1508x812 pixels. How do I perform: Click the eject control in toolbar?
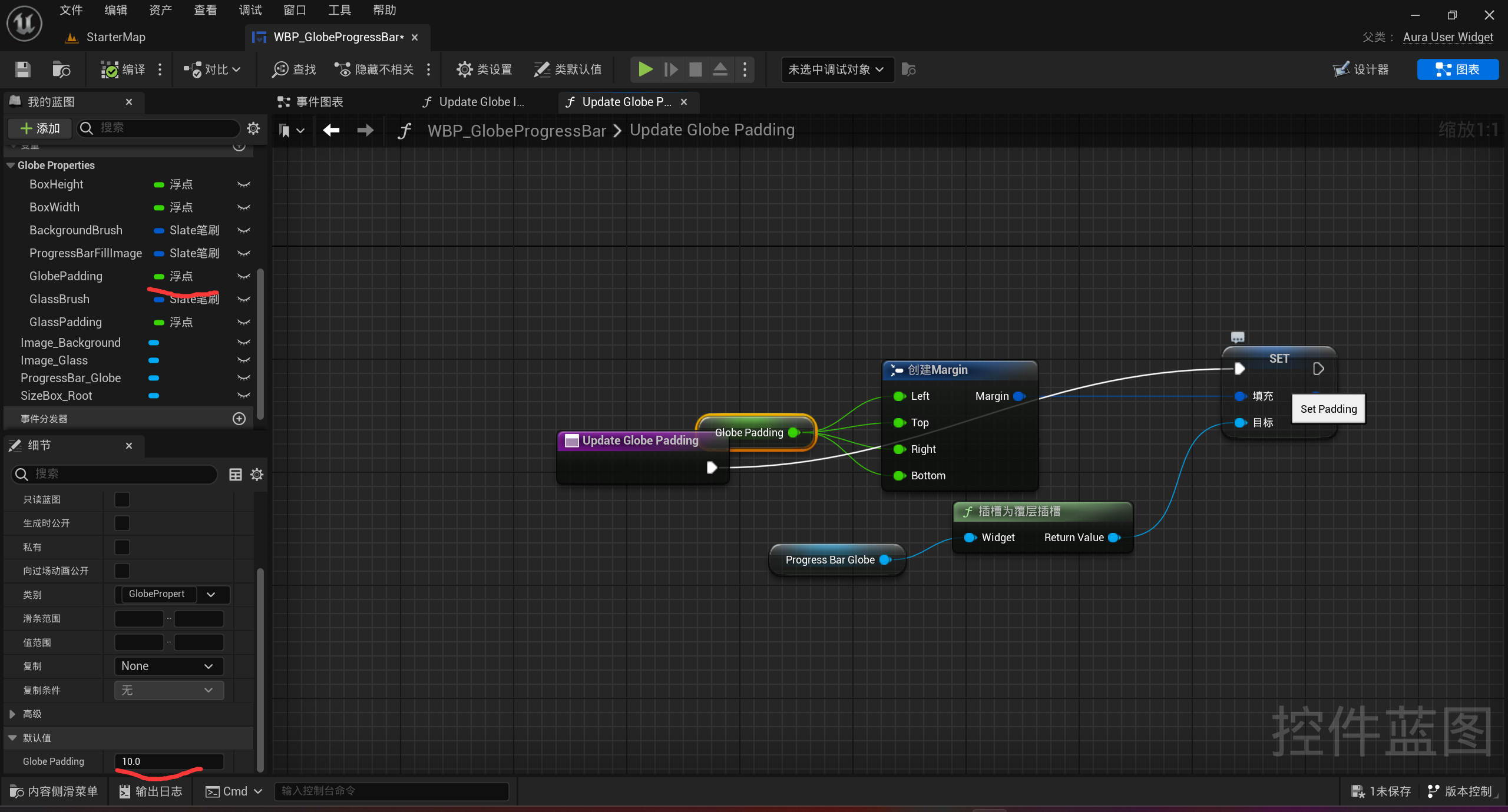pyautogui.click(x=720, y=69)
